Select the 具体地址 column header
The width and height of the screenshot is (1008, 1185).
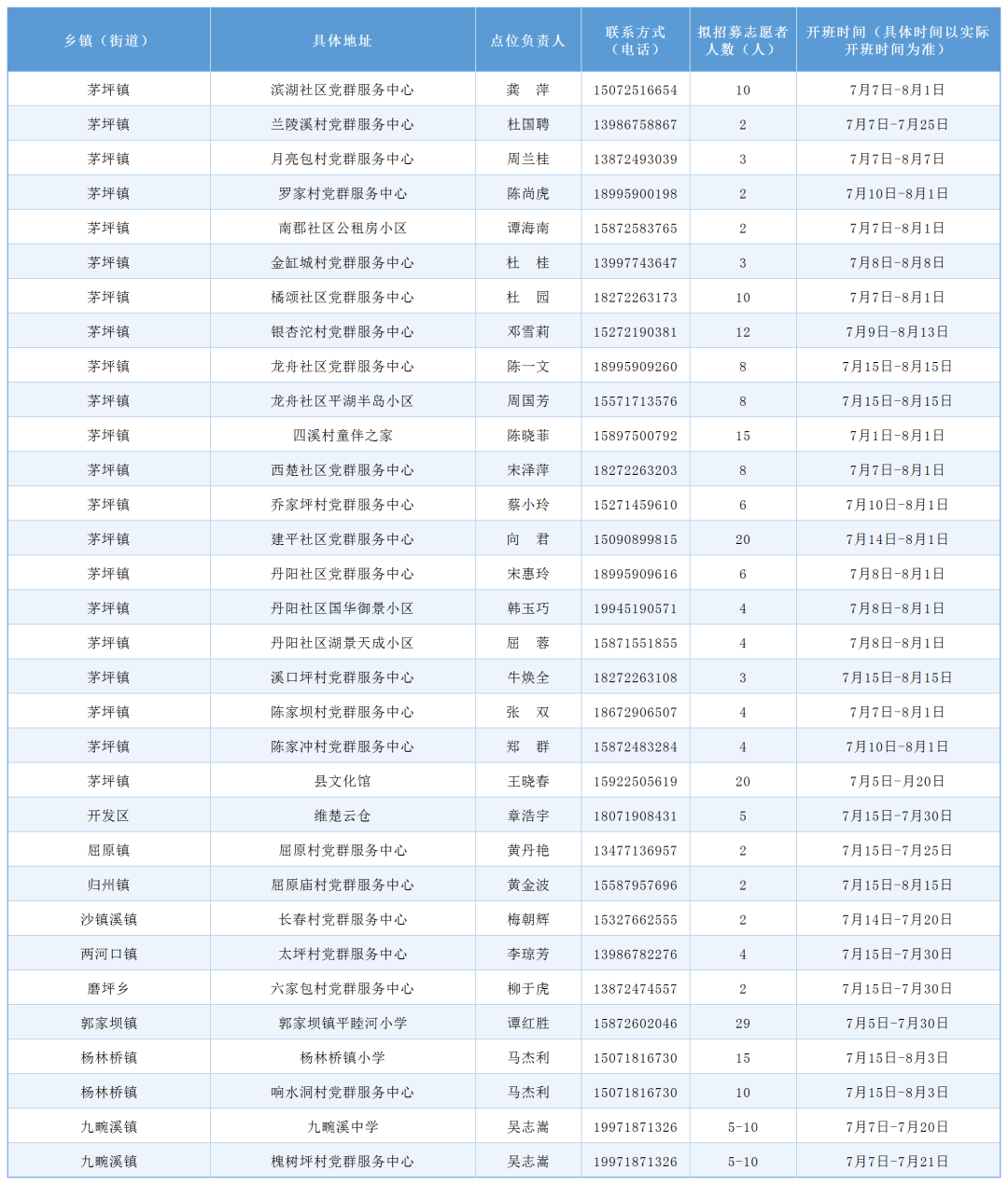click(342, 40)
